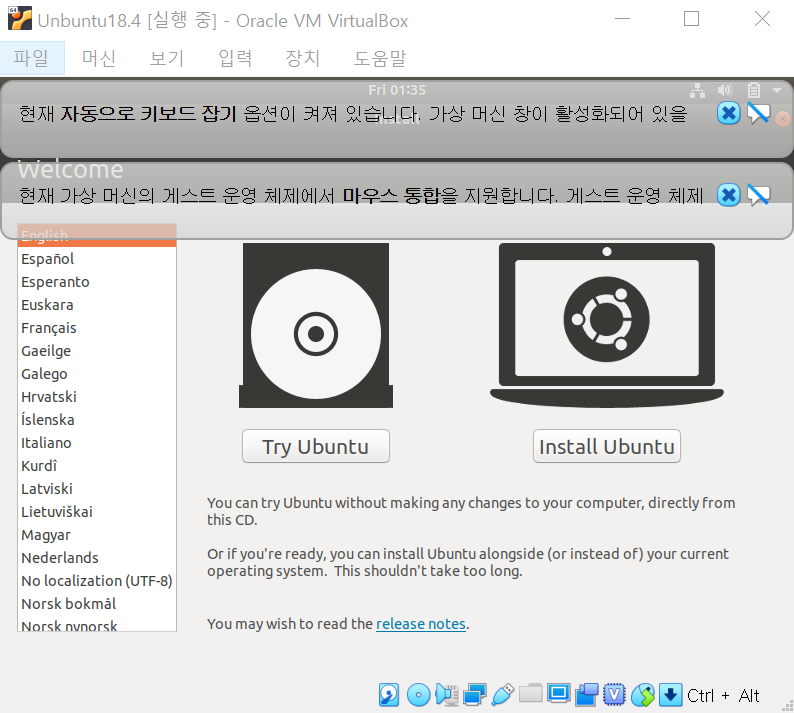Screen dimensions: 794x713
Task: Dismiss the keyboard auto-capture notification with blue X
Action: coord(729,113)
